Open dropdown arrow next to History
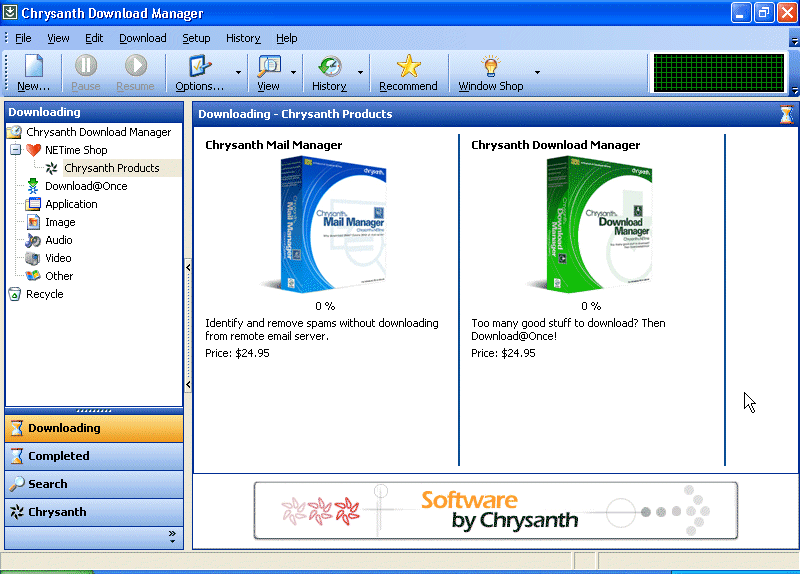800x574 pixels. click(x=360, y=72)
